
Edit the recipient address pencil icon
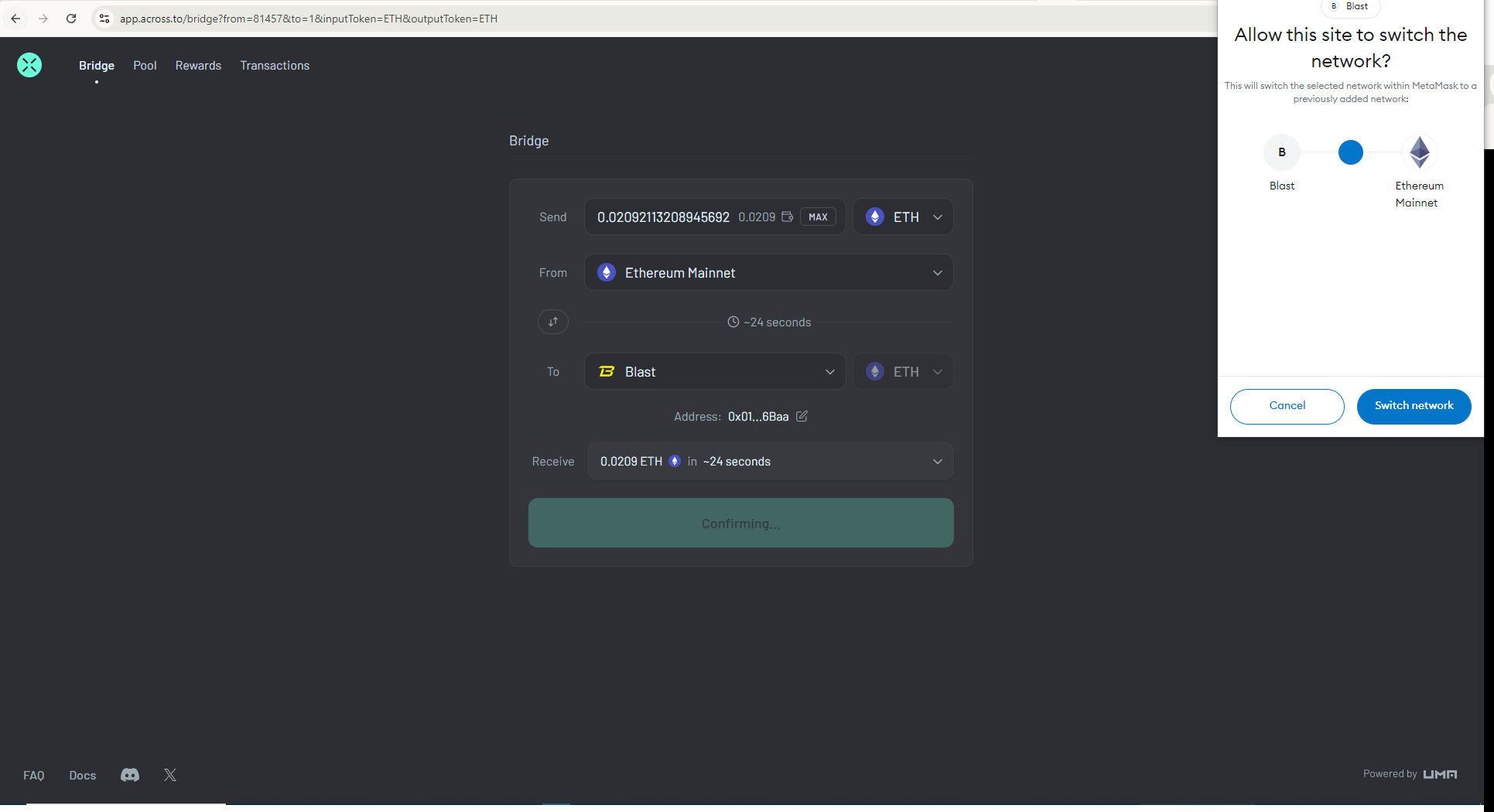(802, 416)
